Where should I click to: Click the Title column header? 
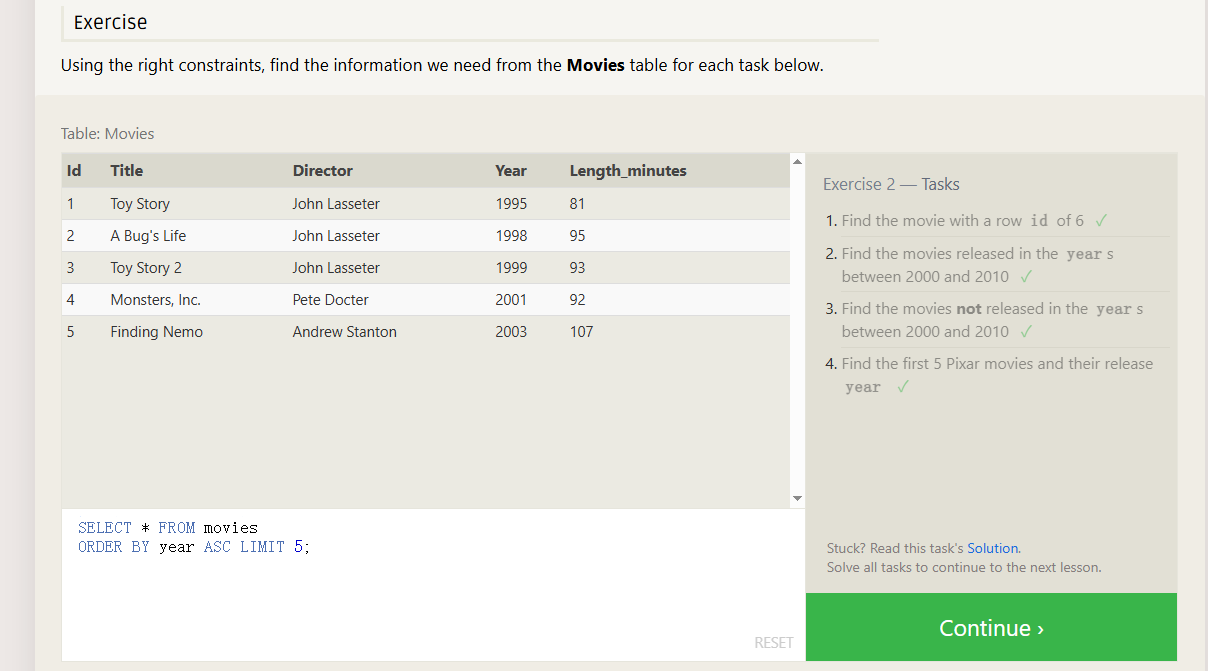point(127,171)
